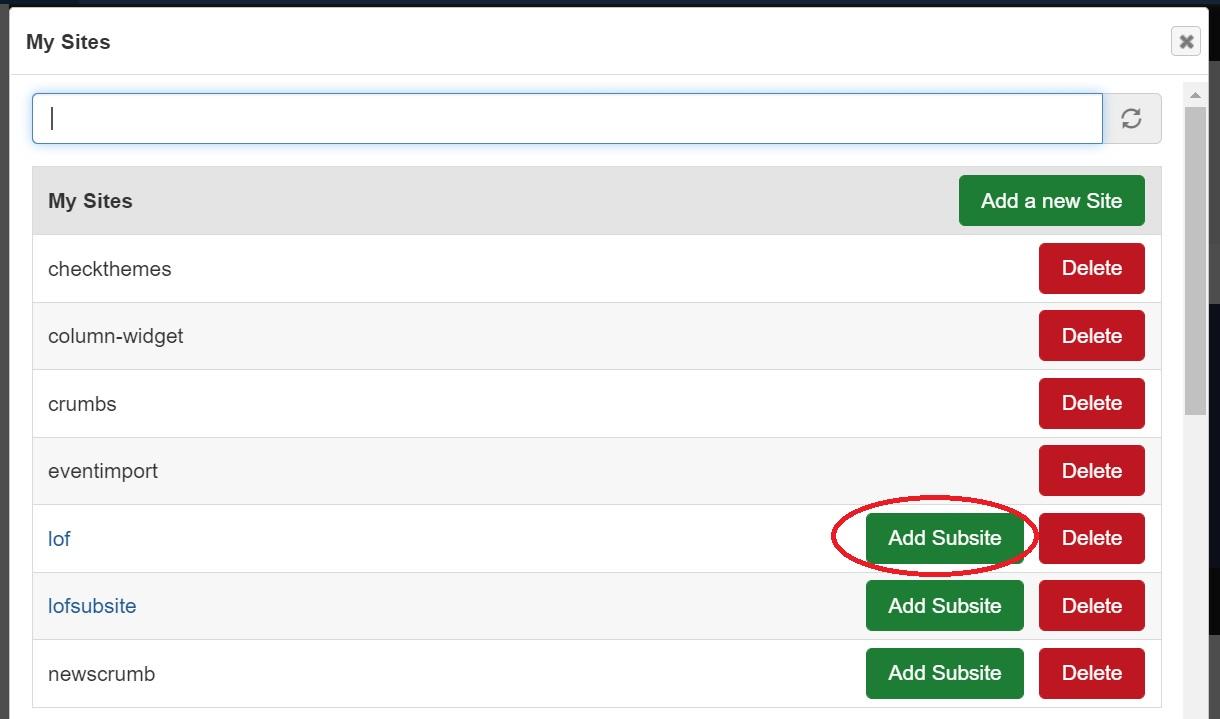
Task: Add Subsite to lofsubsite
Action: [x=945, y=606]
